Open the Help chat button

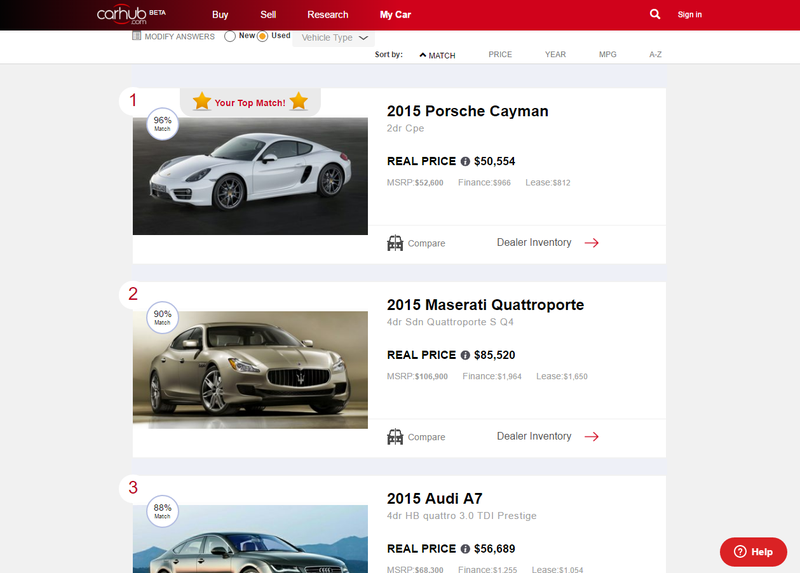(753, 552)
